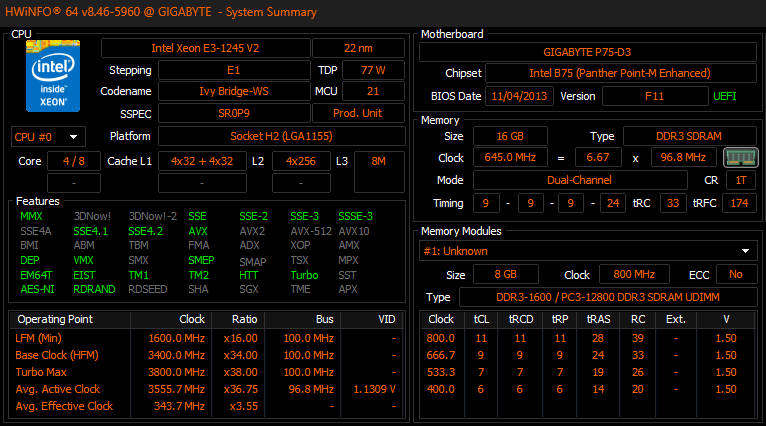
Task: Click the Turbo feature label
Action: pos(304,275)
